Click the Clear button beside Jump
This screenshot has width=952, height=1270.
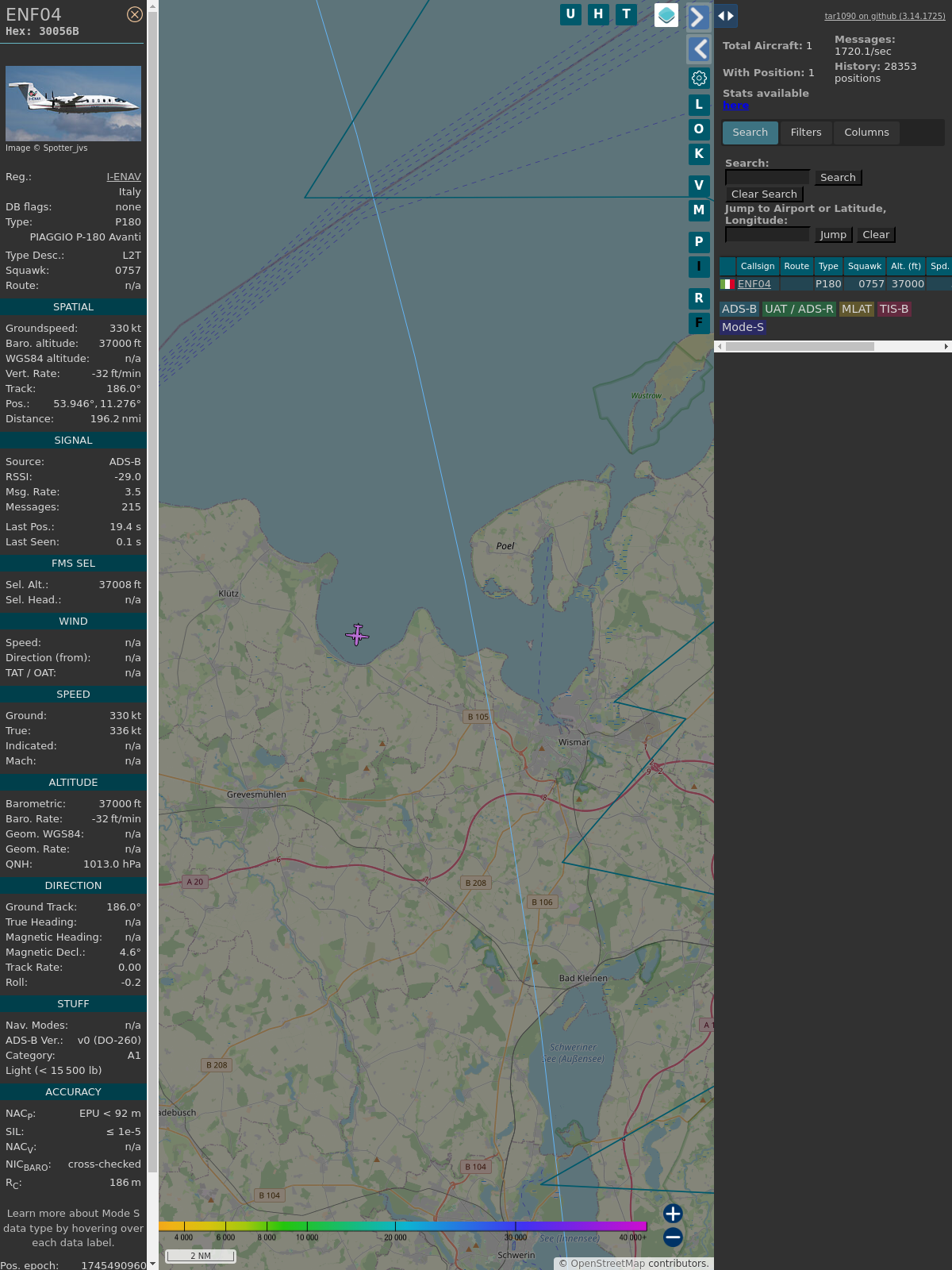tap(876, 235)
